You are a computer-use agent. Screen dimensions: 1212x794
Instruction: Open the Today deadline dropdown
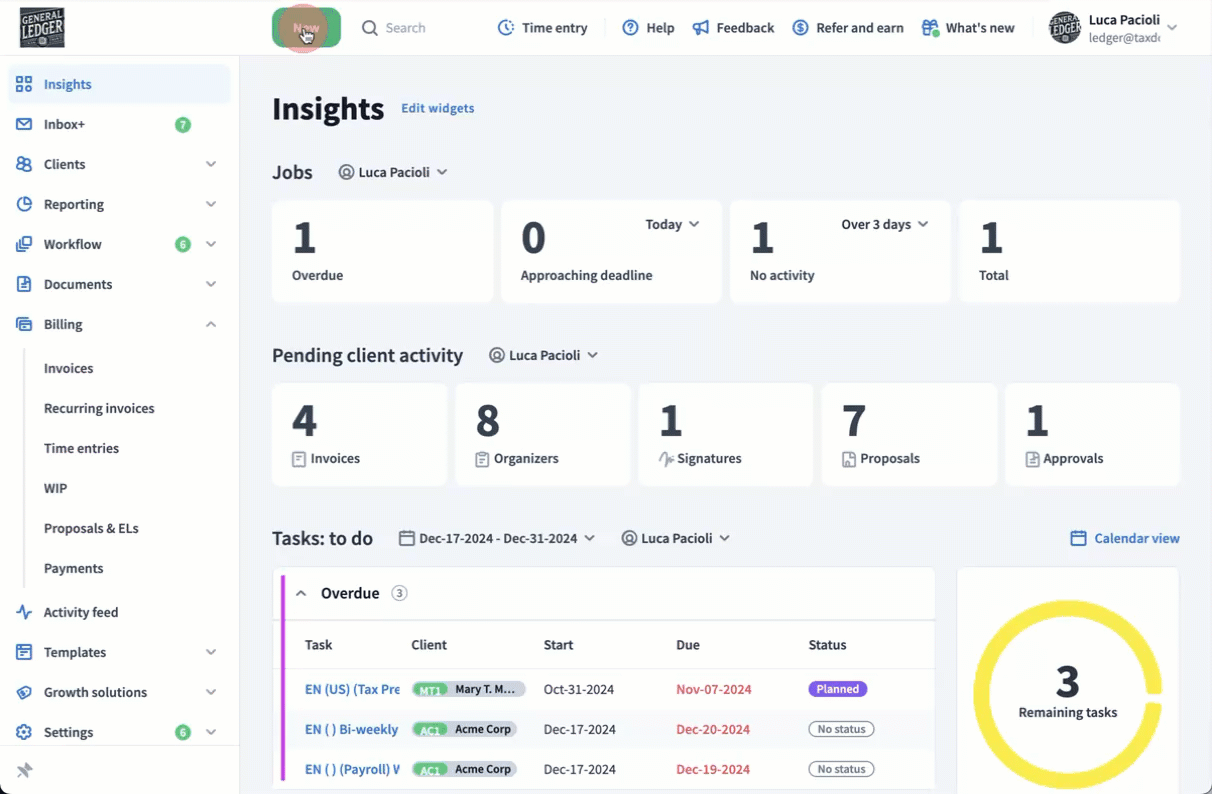(x=672, y=225)
